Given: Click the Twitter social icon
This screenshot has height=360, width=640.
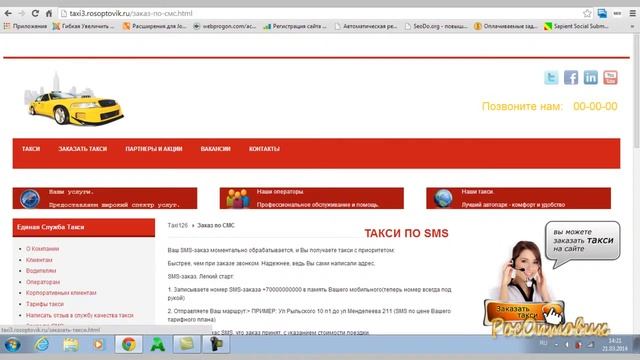Looking at the screenshot, I should (x=551, y=77).
